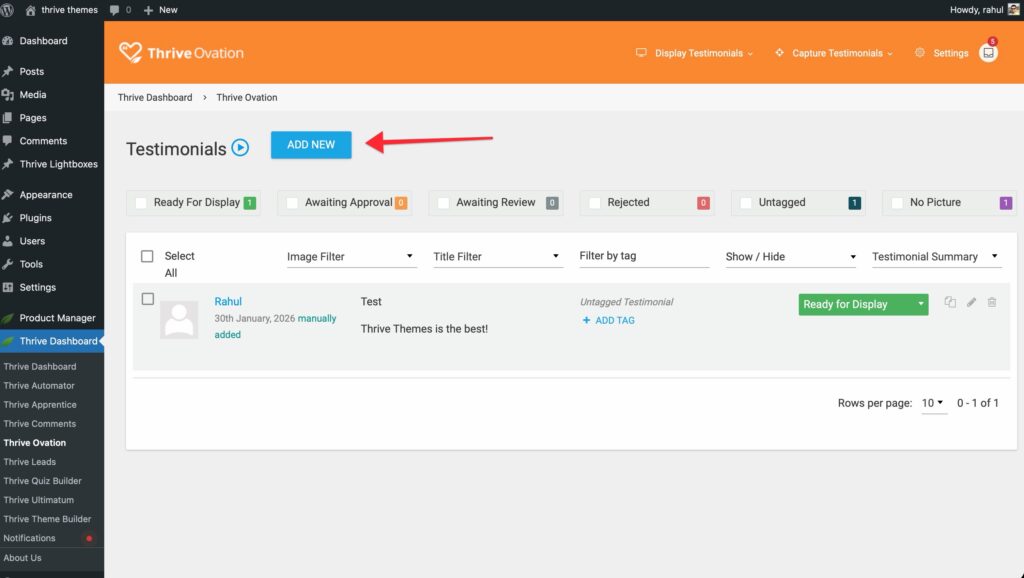Click the Thrive Ovation heart logo
The width and height of the screenshot is (1024, 578).
click(130, 53)
